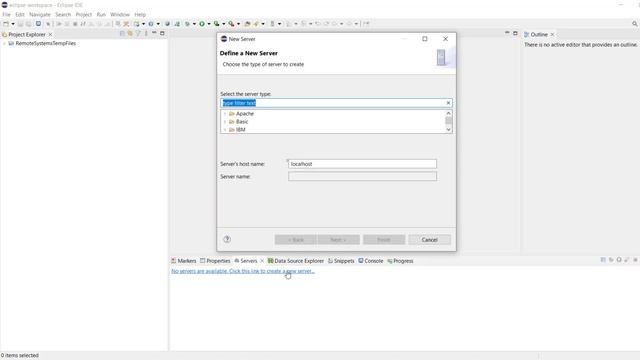The image size is (640, 360).
Task: Switch to Data Source Explorer tab
Action: 296,261
